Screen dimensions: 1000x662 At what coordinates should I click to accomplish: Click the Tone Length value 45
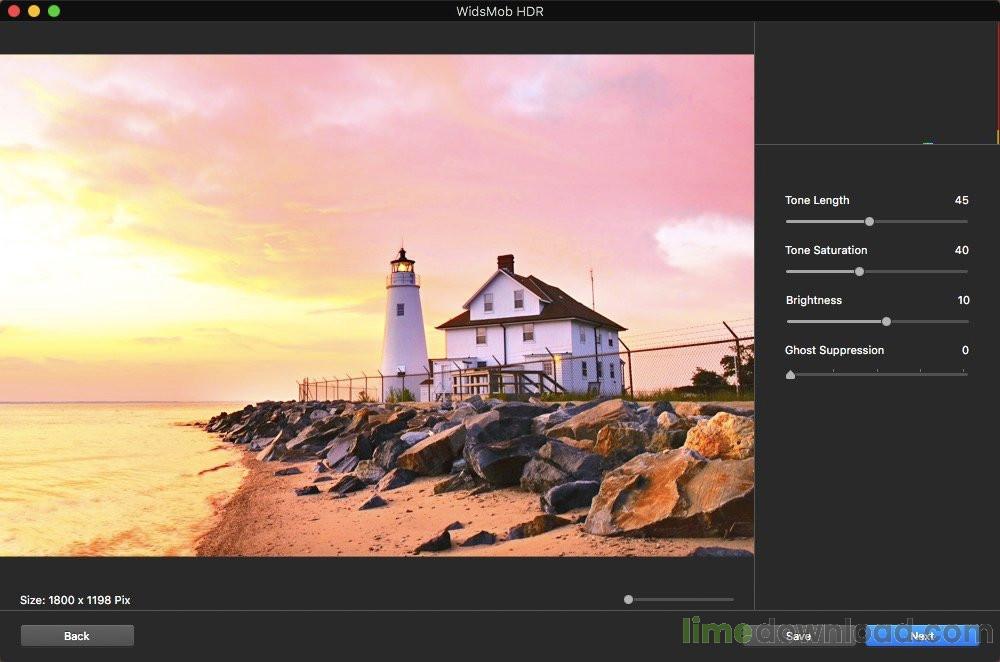[961, 200]
